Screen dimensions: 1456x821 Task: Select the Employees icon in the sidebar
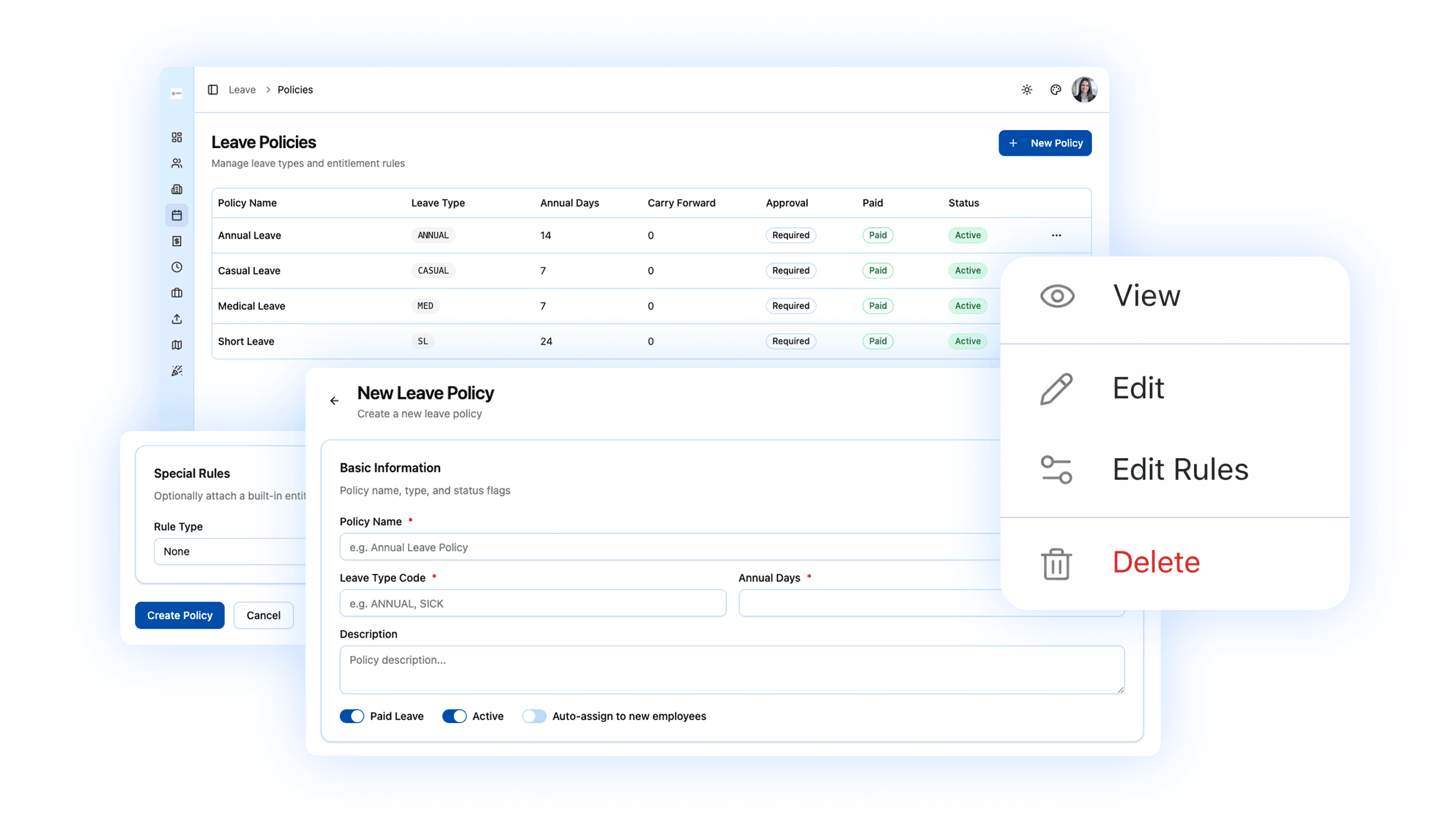177,163
